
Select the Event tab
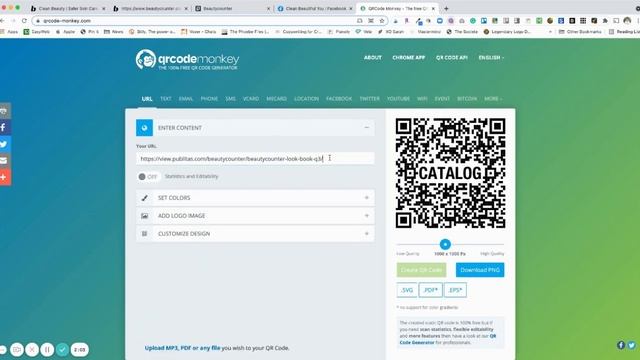point(442,99)
